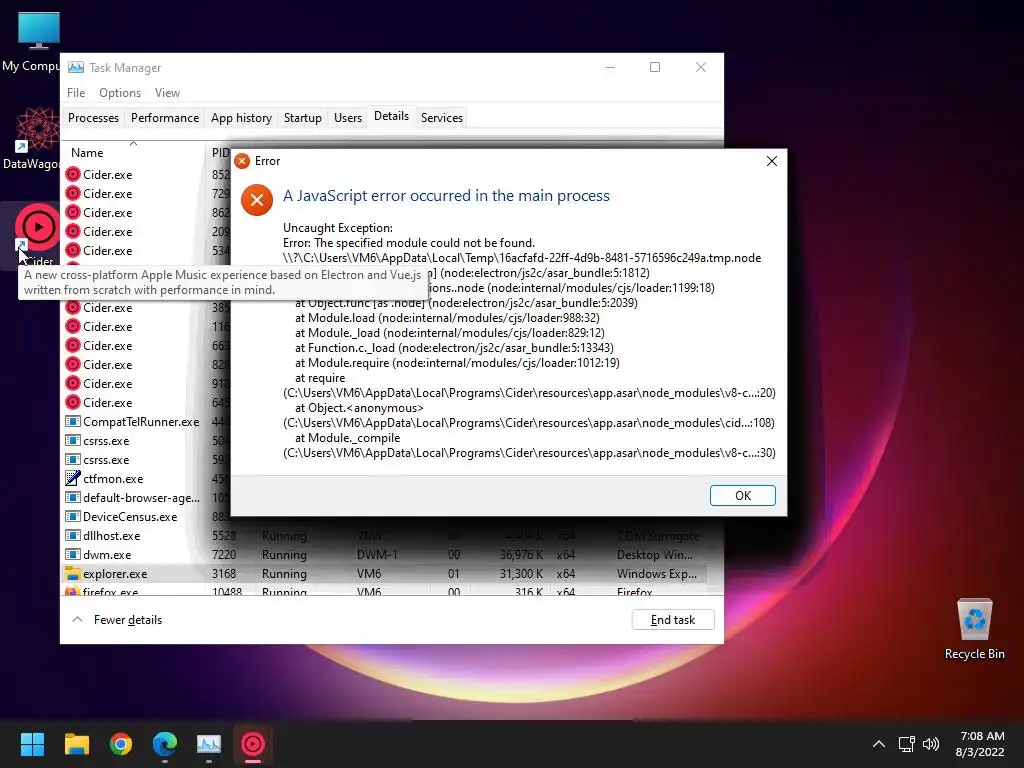Switch to the App history tab
Image resolution: width=1024 pixels, height=768 pixels.
tap(241, 118)
